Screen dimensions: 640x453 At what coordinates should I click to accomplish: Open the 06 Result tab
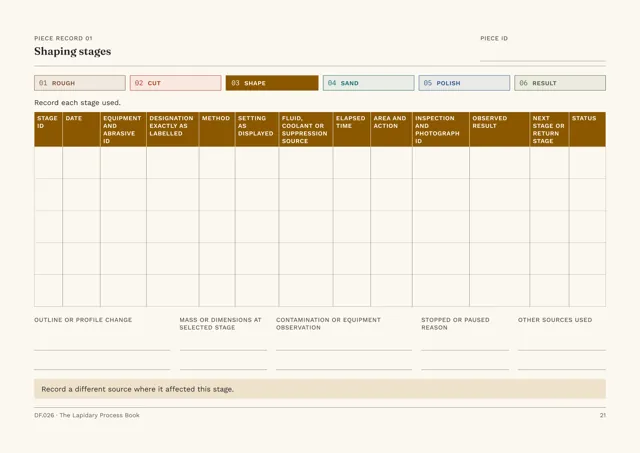pyautogui.click(x=560, y=83)
